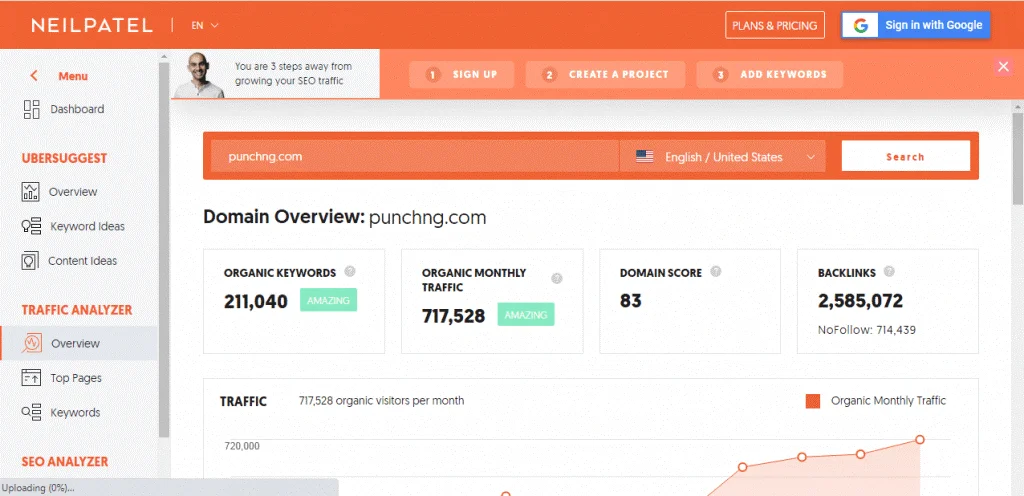The width and height of the screenshot is (1024, 496).
Task: Click the Ubersuggest Overview chart icon
Action: click(31, 191)
